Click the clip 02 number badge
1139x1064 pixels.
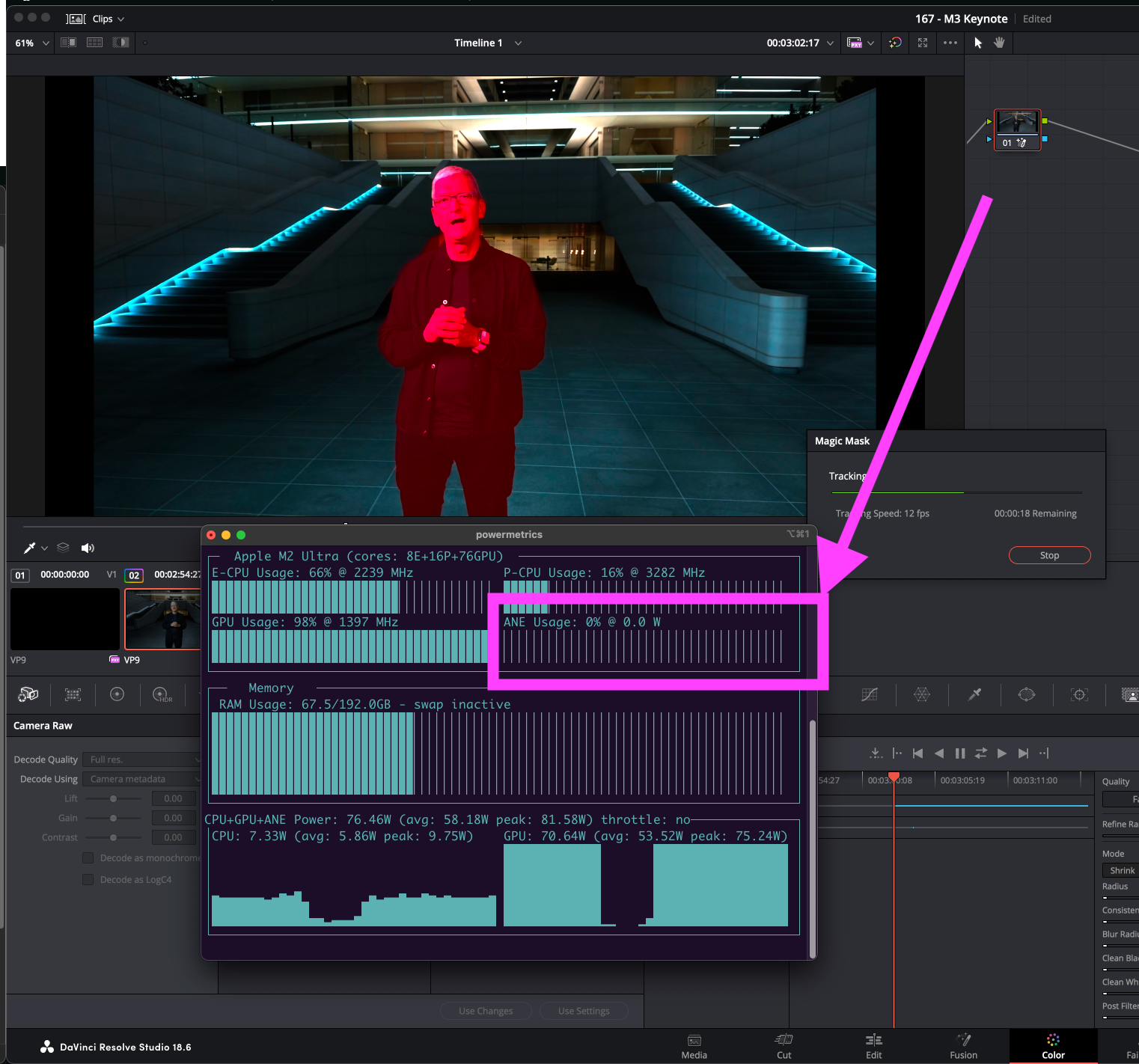134,575
